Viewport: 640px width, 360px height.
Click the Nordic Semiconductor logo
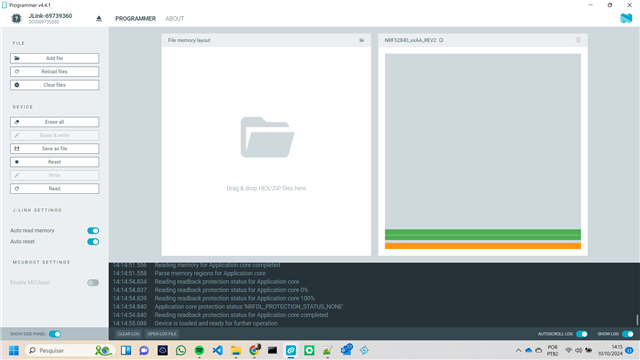[x=626, y=18]
